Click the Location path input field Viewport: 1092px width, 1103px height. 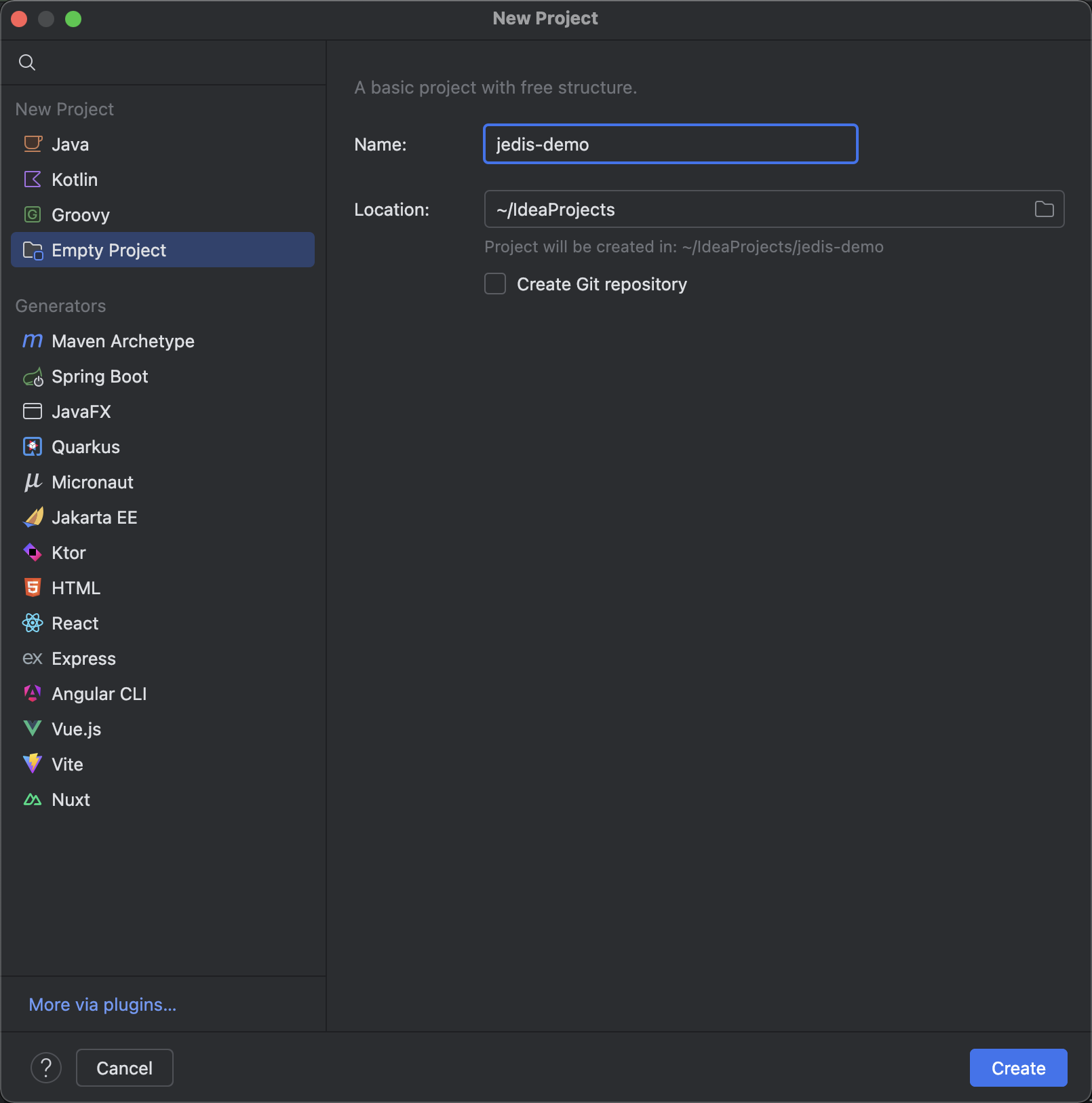point(774,209)
